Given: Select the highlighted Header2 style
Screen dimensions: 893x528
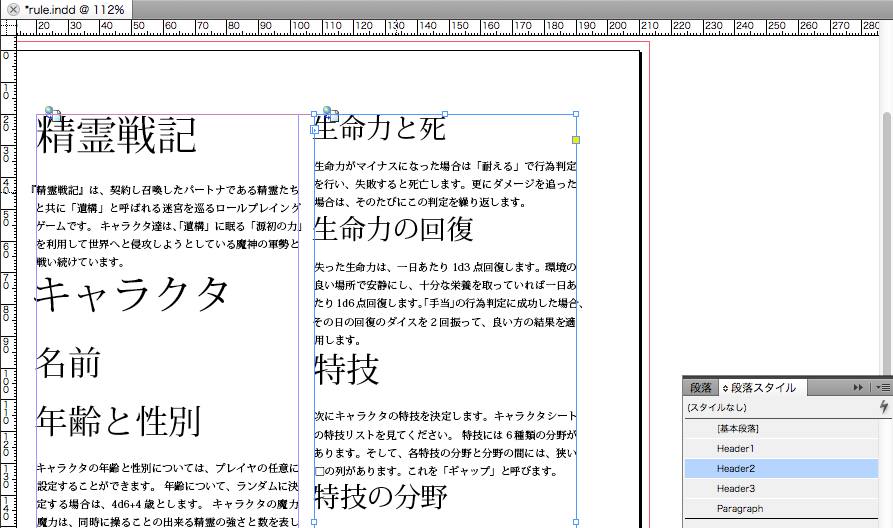Looking at the screenshot, I should tap(781, 468).
